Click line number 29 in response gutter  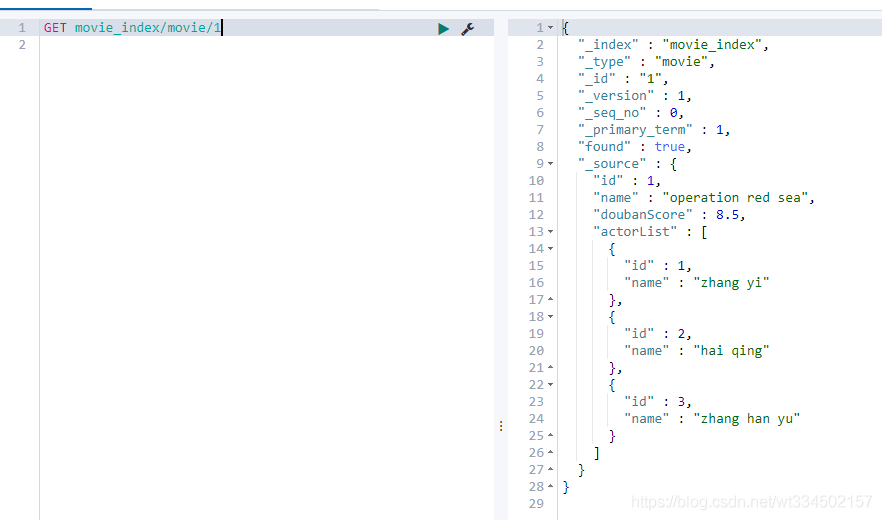coord(536,504)
